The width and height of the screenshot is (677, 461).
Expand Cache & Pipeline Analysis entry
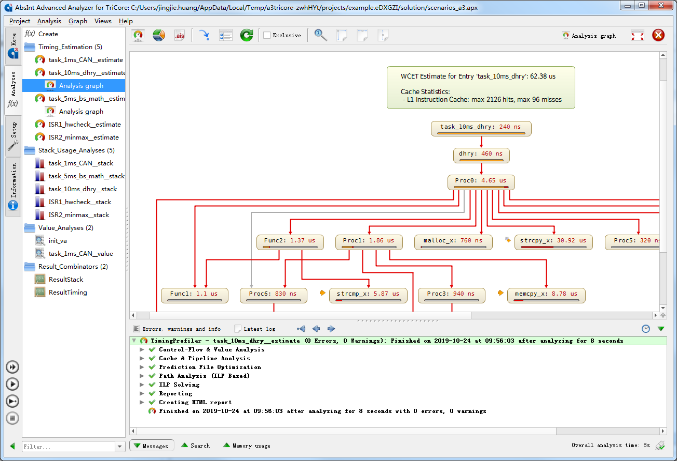click(142, 358)
